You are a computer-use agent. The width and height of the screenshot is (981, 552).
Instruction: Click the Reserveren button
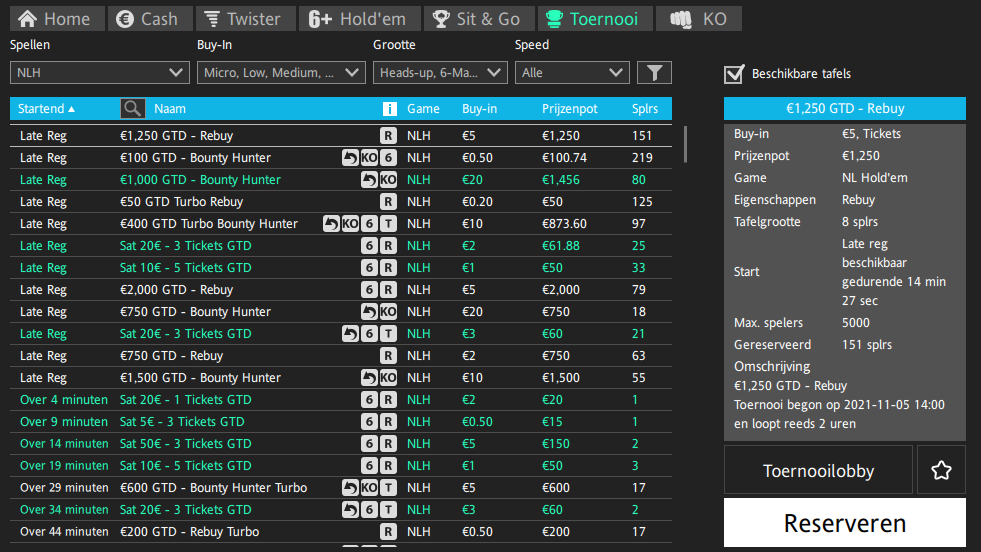click(x=845, y=523)
